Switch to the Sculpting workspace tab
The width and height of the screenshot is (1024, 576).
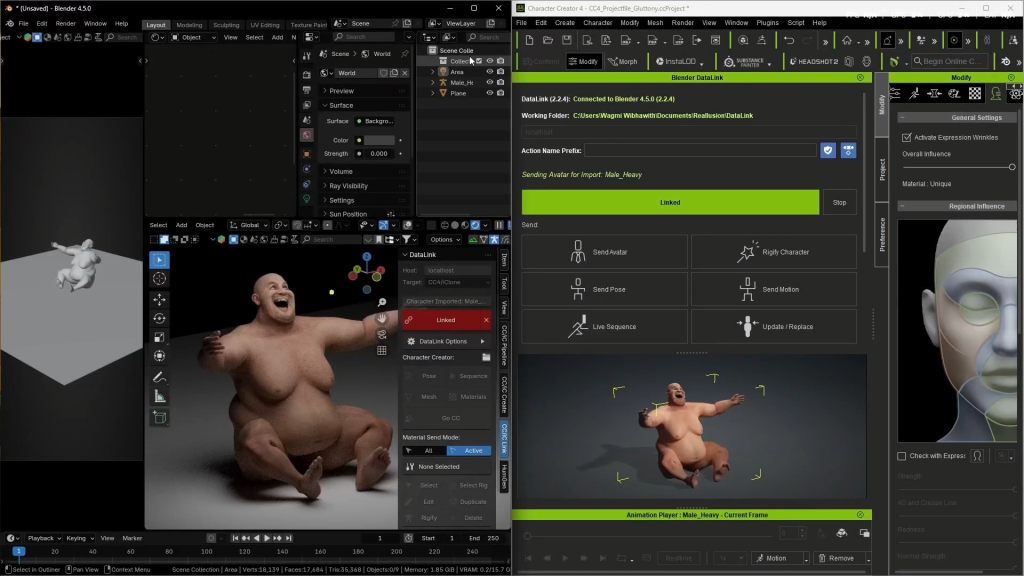226,25
